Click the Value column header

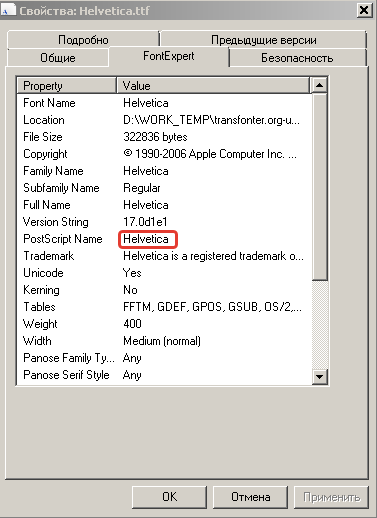pyautogui.click(x=213, y=86)
